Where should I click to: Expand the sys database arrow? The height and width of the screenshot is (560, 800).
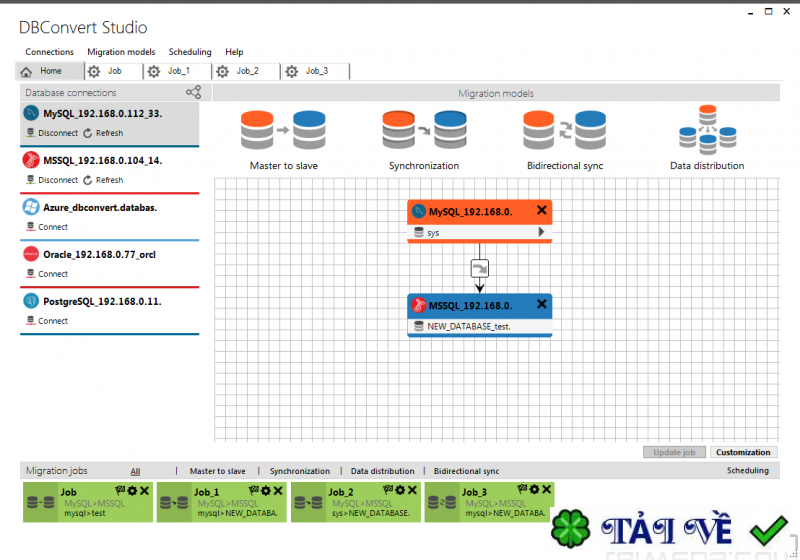(541, 232)
